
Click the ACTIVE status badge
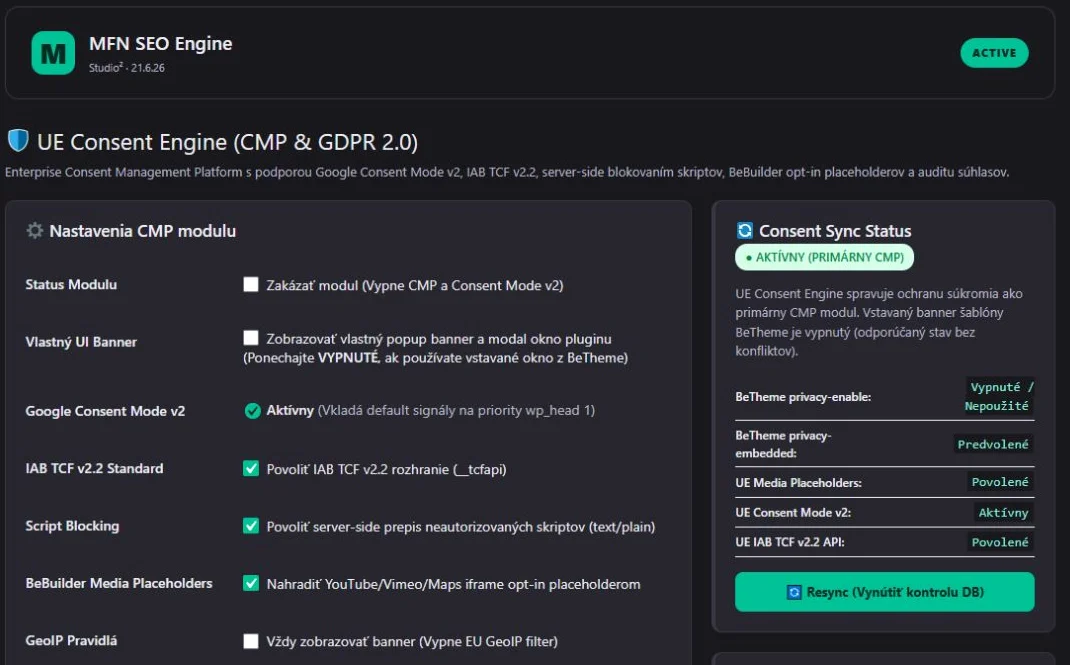coord(994,53)
